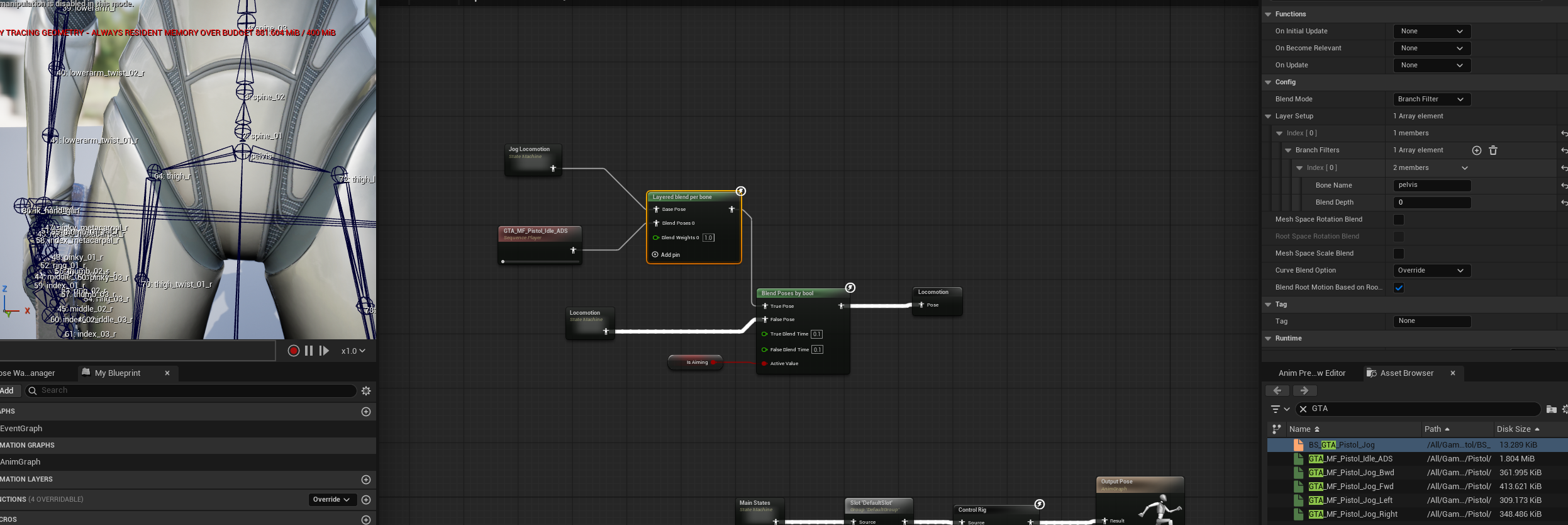The width and height of the screenshot is (1568, 525).
Task: Switch to the My Blueprint tab
Action: tap(118, 373)
